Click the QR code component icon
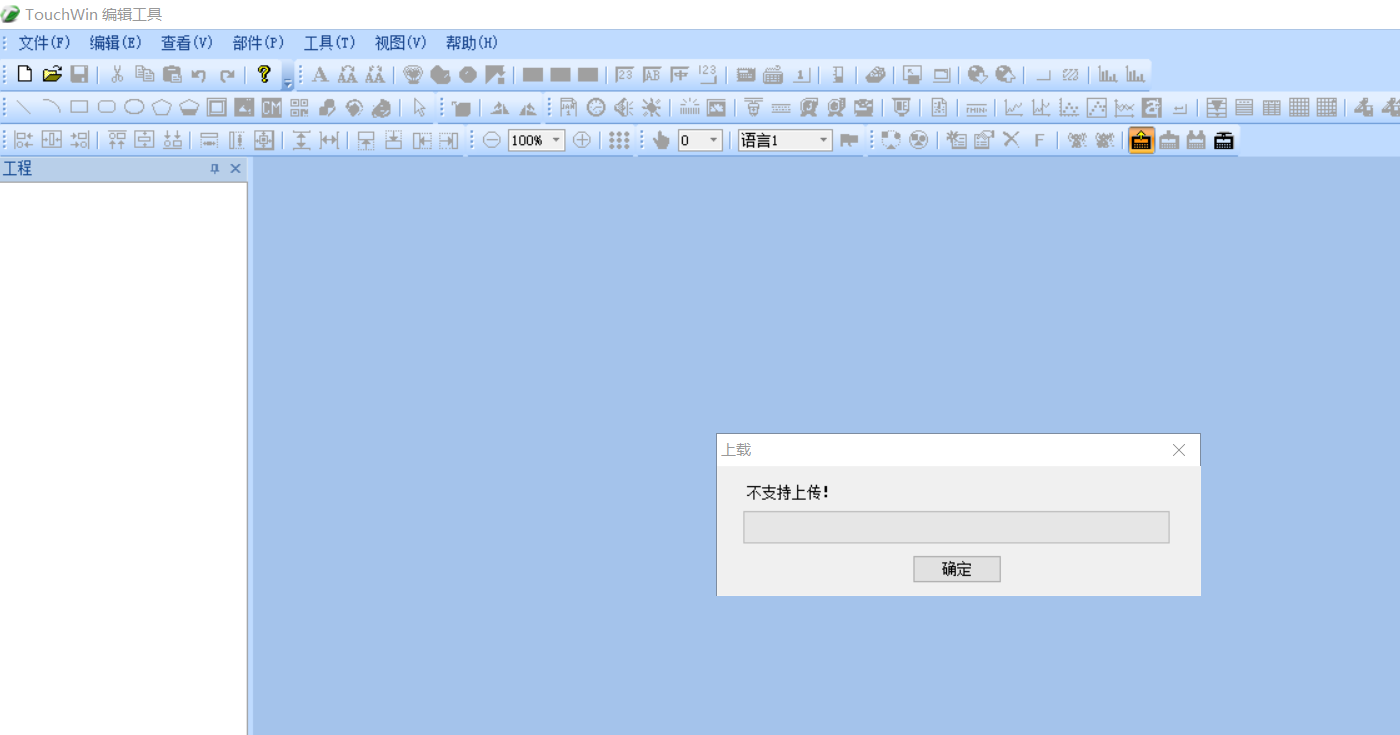The height and width of the screenshot is (735, 1400). (x=299, y=108)
